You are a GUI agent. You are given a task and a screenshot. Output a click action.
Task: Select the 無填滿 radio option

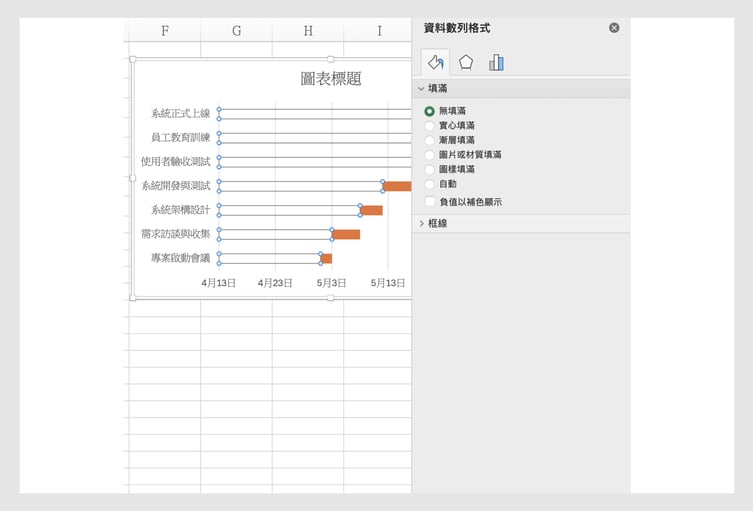click(x=429, y=111)
